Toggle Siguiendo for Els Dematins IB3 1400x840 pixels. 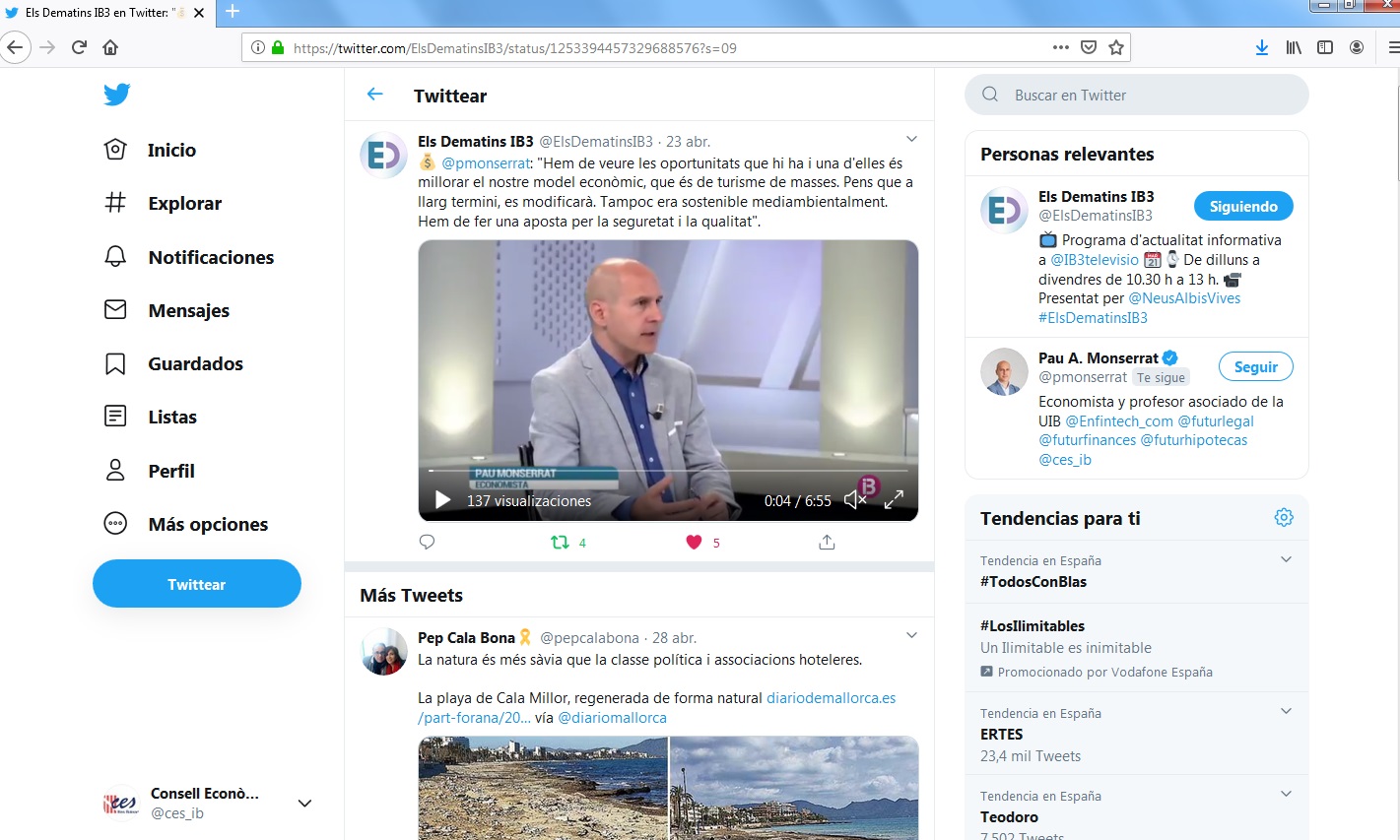coord(1243,206)
